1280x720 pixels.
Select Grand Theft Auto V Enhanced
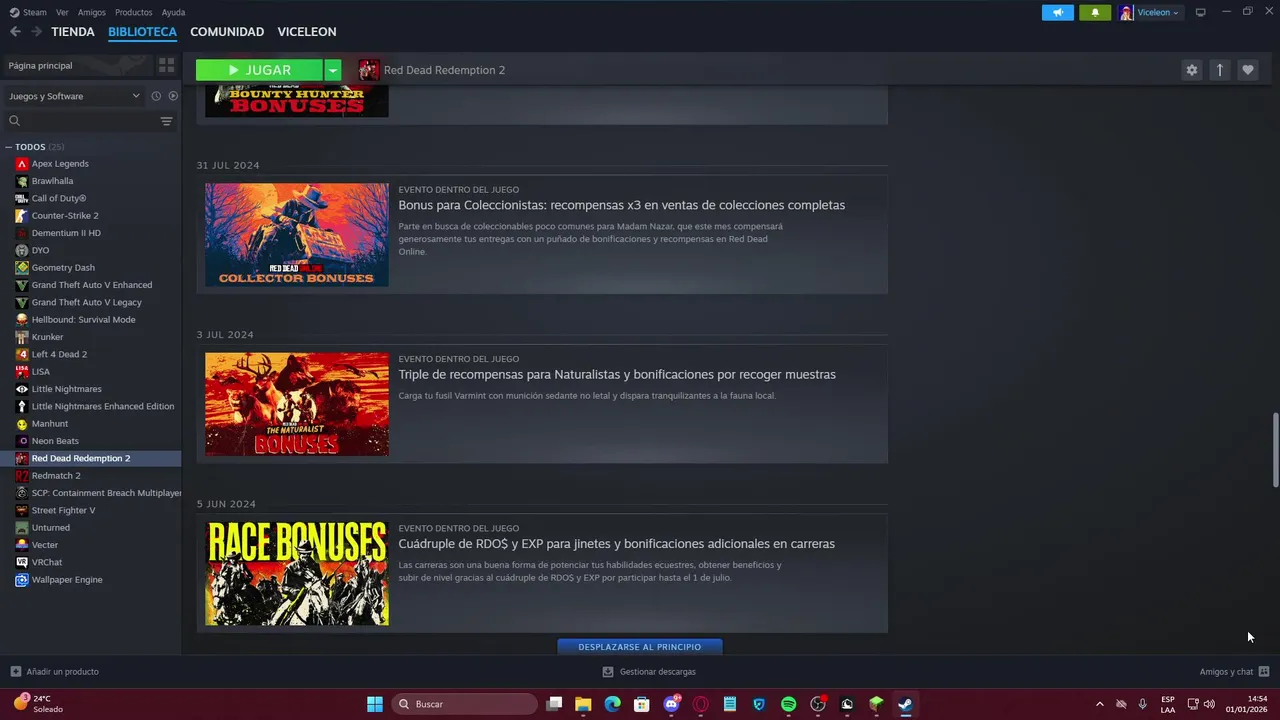pos(91,285)
